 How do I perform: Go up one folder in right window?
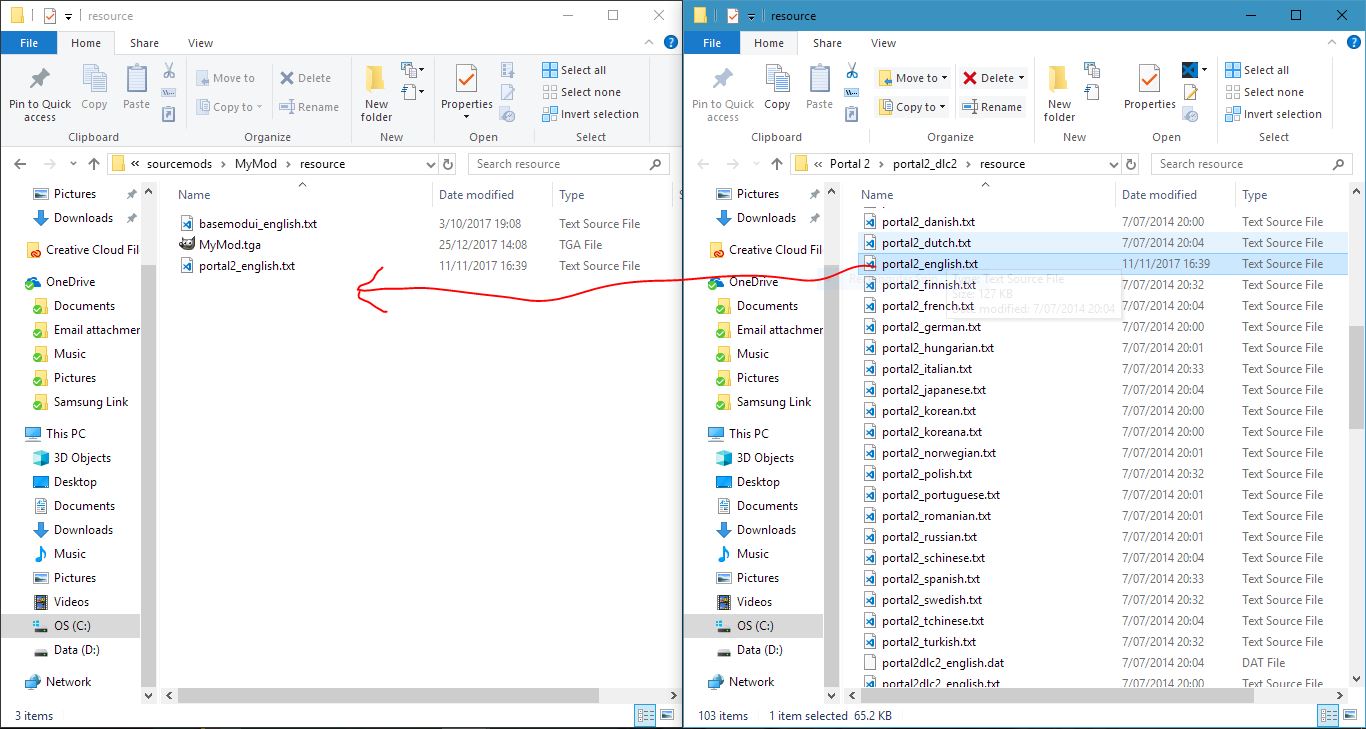coord(777,164)
